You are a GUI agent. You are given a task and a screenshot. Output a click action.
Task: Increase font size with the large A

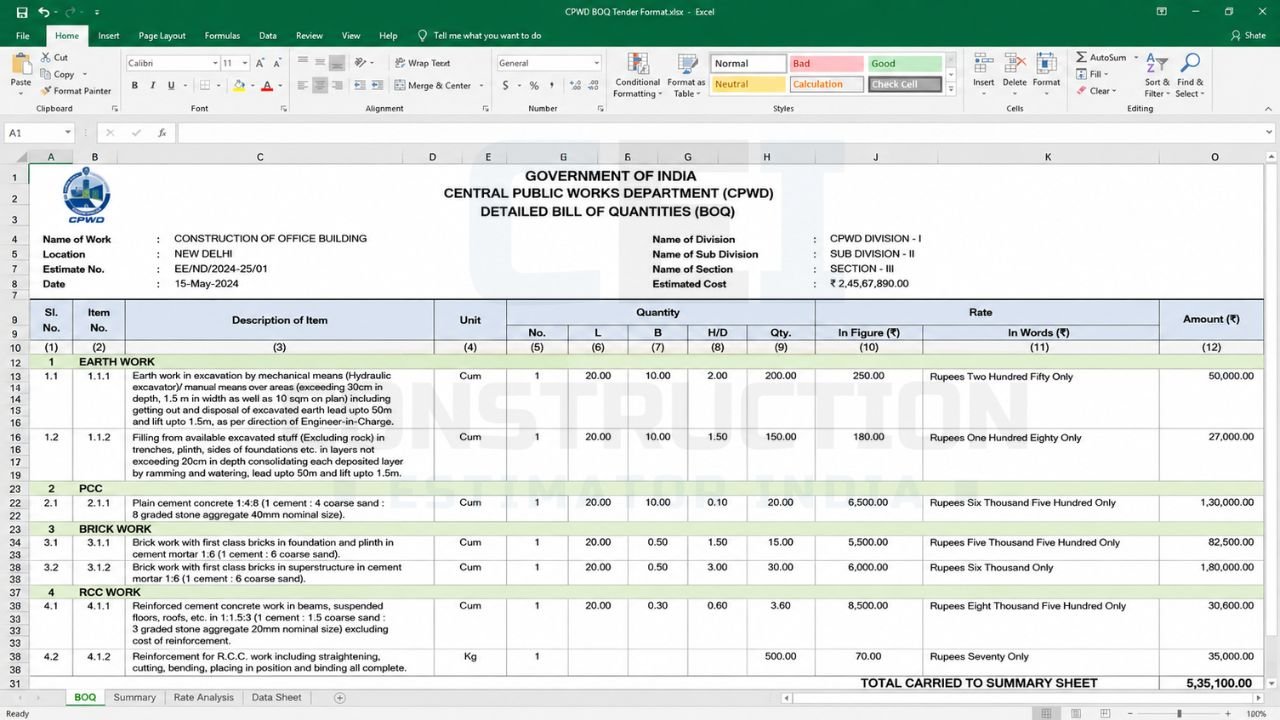[260, 63]
